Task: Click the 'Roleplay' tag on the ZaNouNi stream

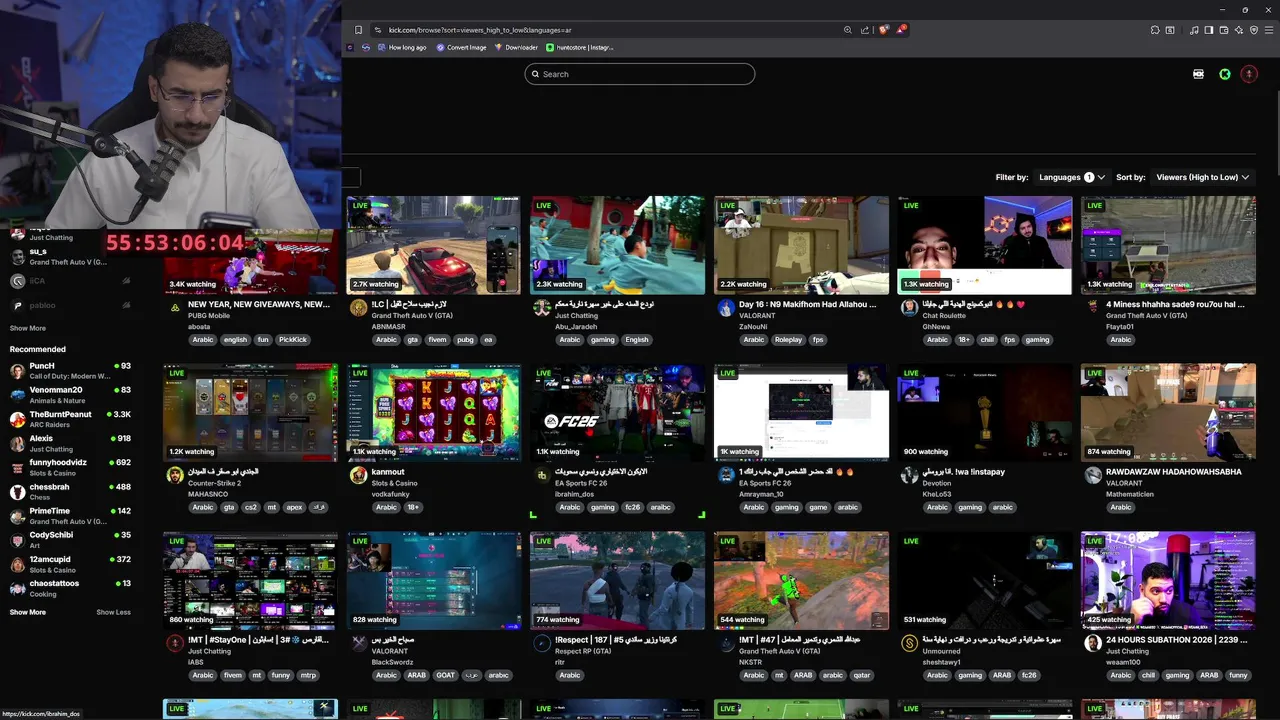Action: (788, 340)
